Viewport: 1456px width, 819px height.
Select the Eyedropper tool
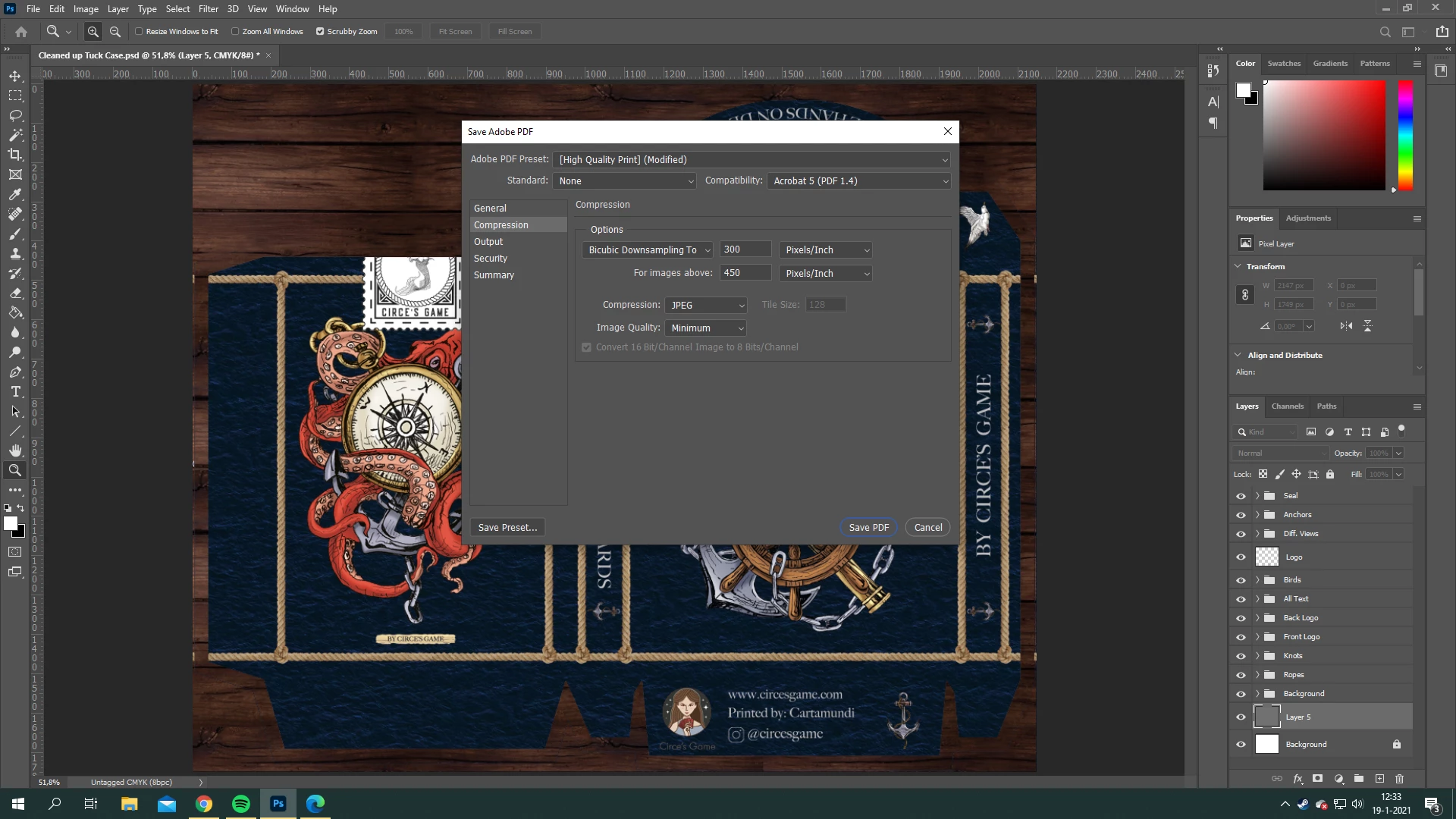click(x=15, y=194)
